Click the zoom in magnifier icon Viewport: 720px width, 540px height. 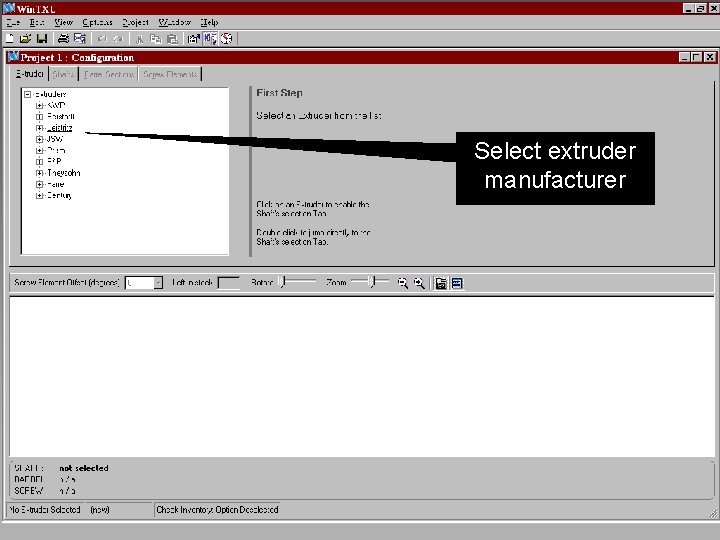pyautogui.click(x=419, y=283)
